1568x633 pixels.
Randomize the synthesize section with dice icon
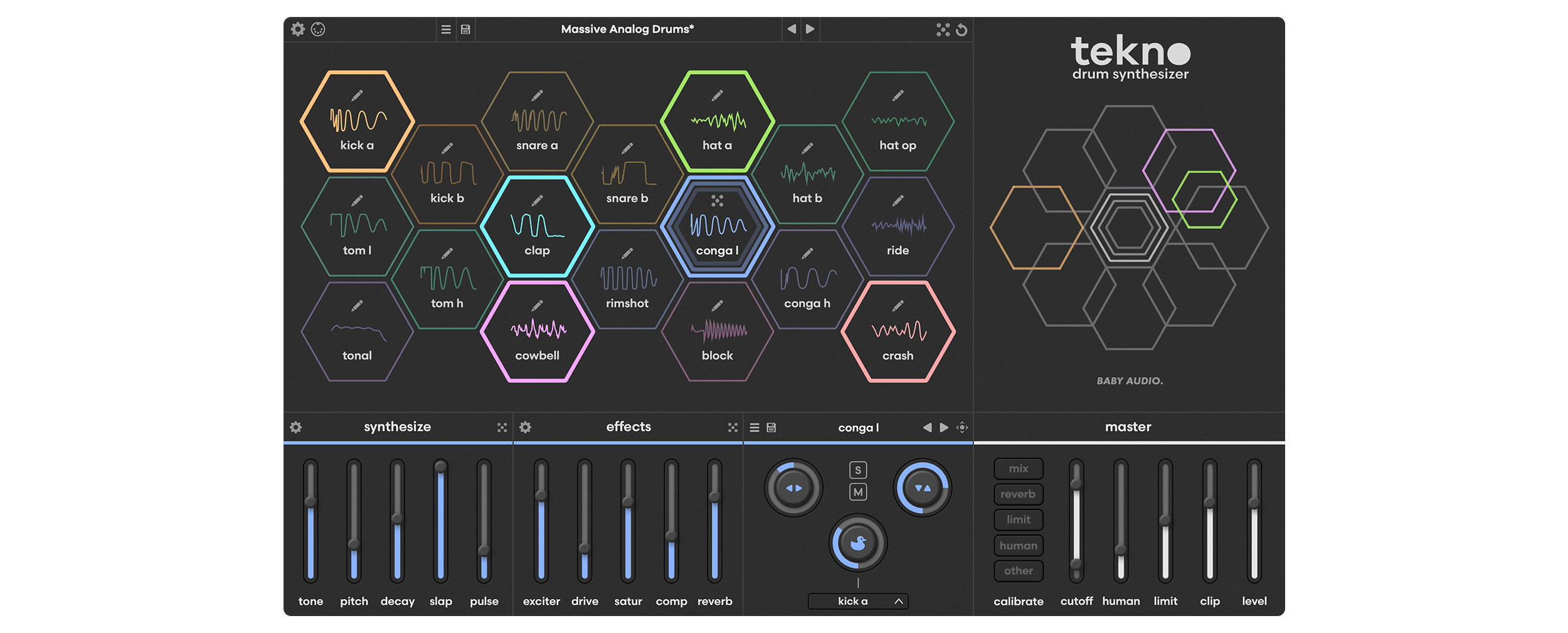(502, 427)
